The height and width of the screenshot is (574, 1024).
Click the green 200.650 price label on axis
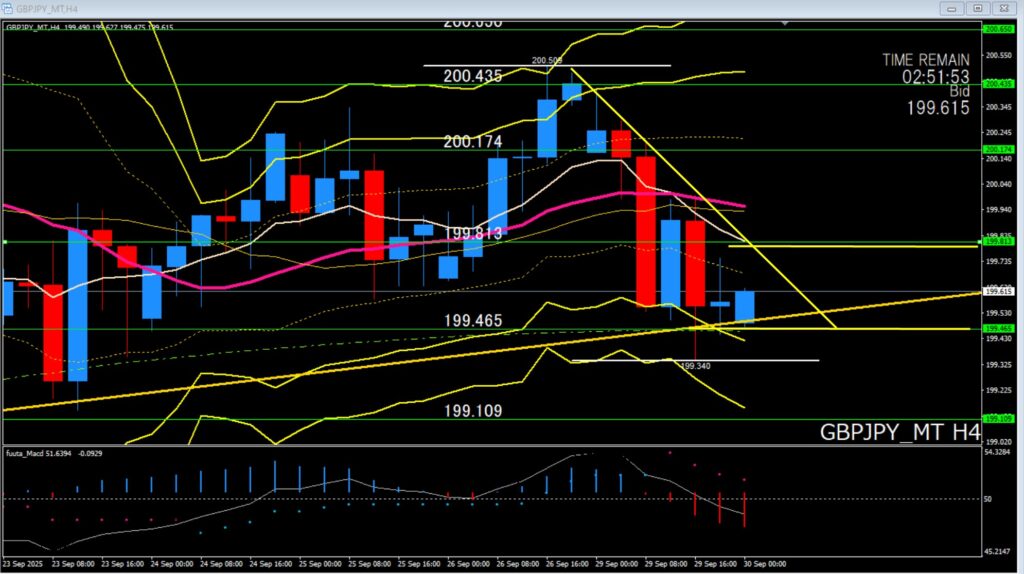1000,29
